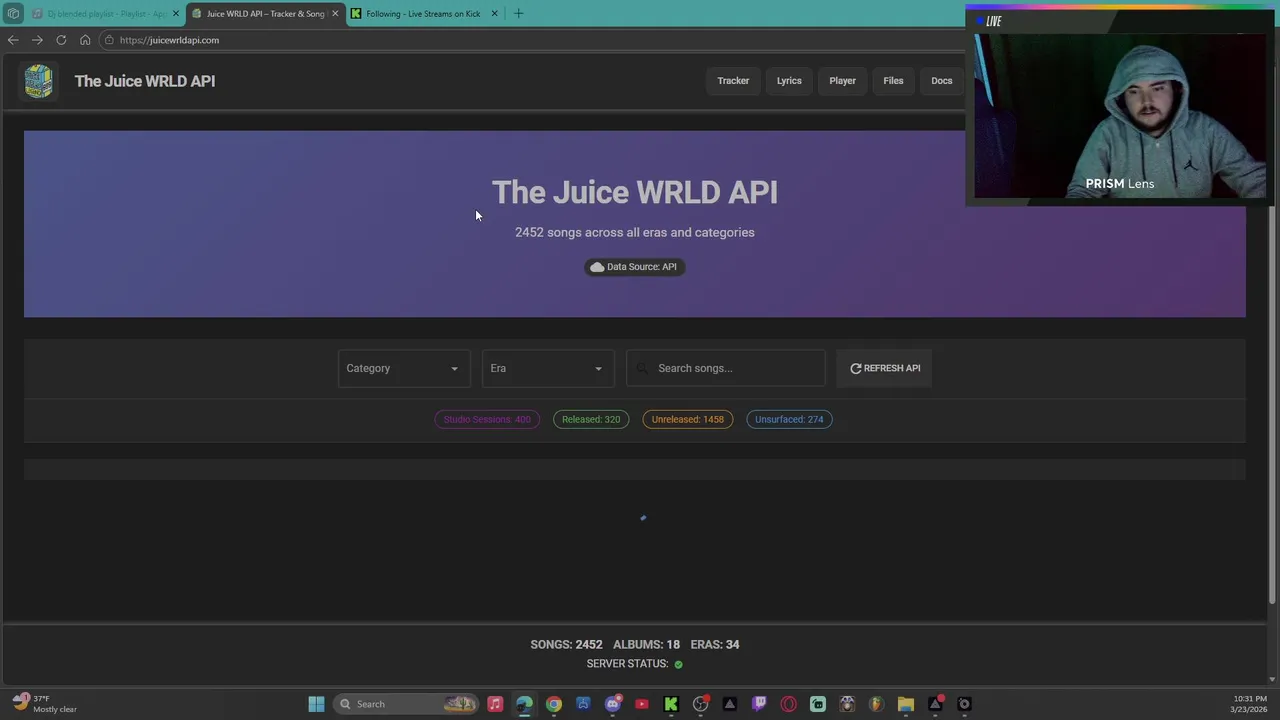1280x720 pixels.
Task: Open YouTube app in the taskbar
Action: pyautogui.click(x=642, y=704)
